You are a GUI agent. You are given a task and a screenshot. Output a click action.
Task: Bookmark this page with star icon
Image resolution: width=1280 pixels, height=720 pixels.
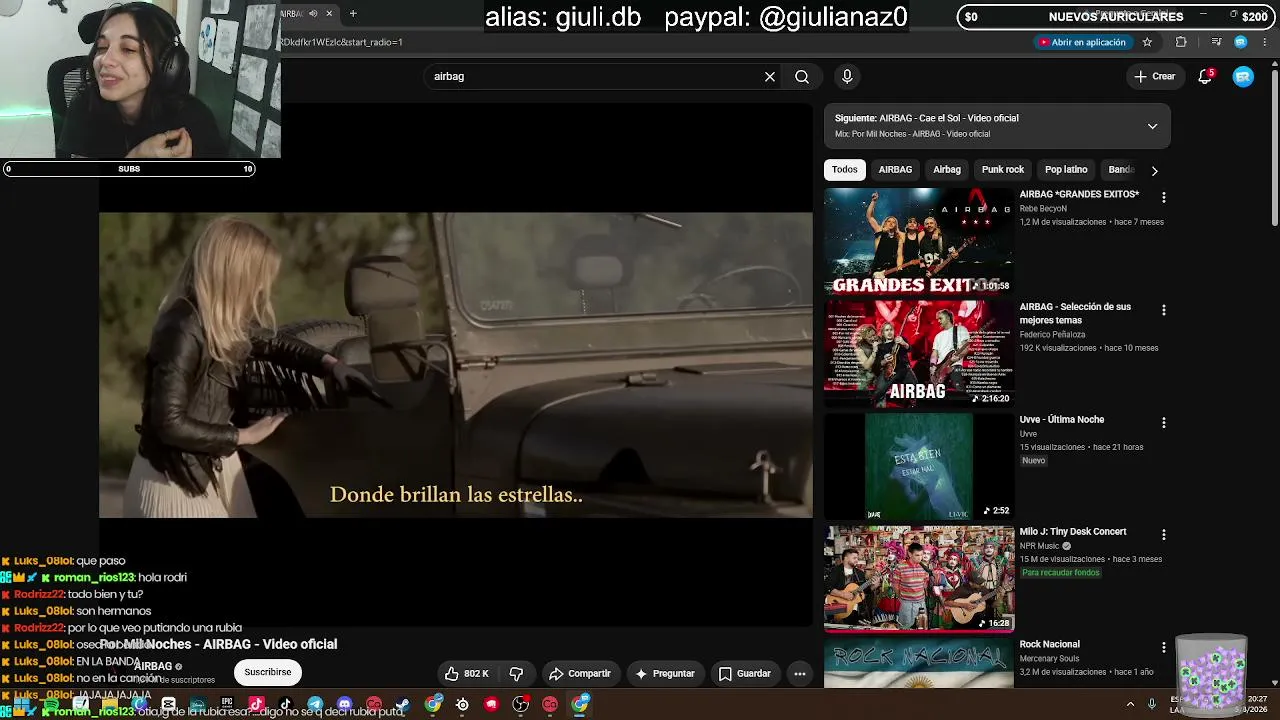[x=1147, y=42]
